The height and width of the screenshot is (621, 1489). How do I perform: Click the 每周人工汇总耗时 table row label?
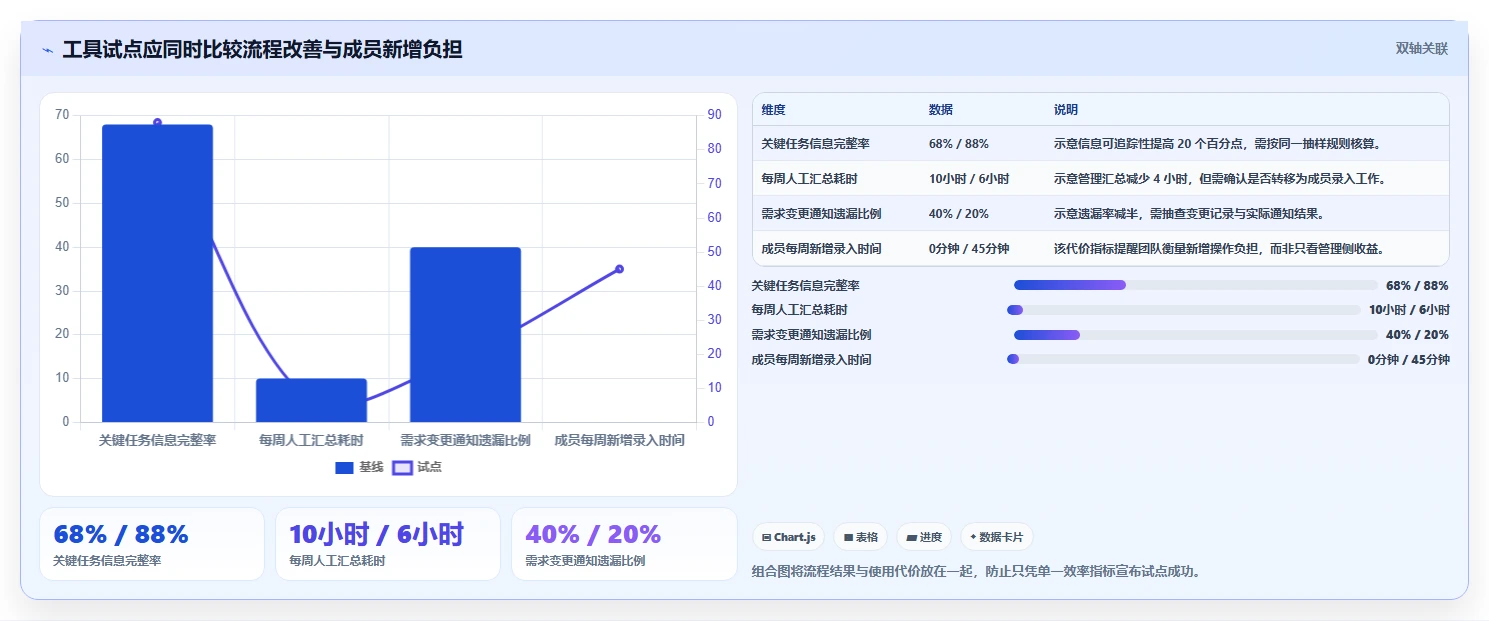pos(809,179)
